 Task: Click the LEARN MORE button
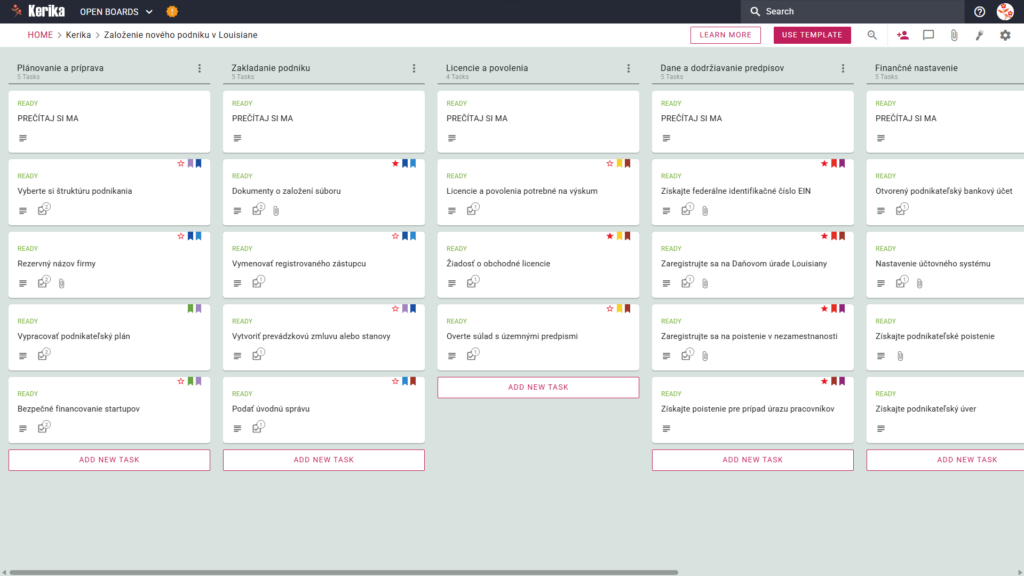point(726,35)
